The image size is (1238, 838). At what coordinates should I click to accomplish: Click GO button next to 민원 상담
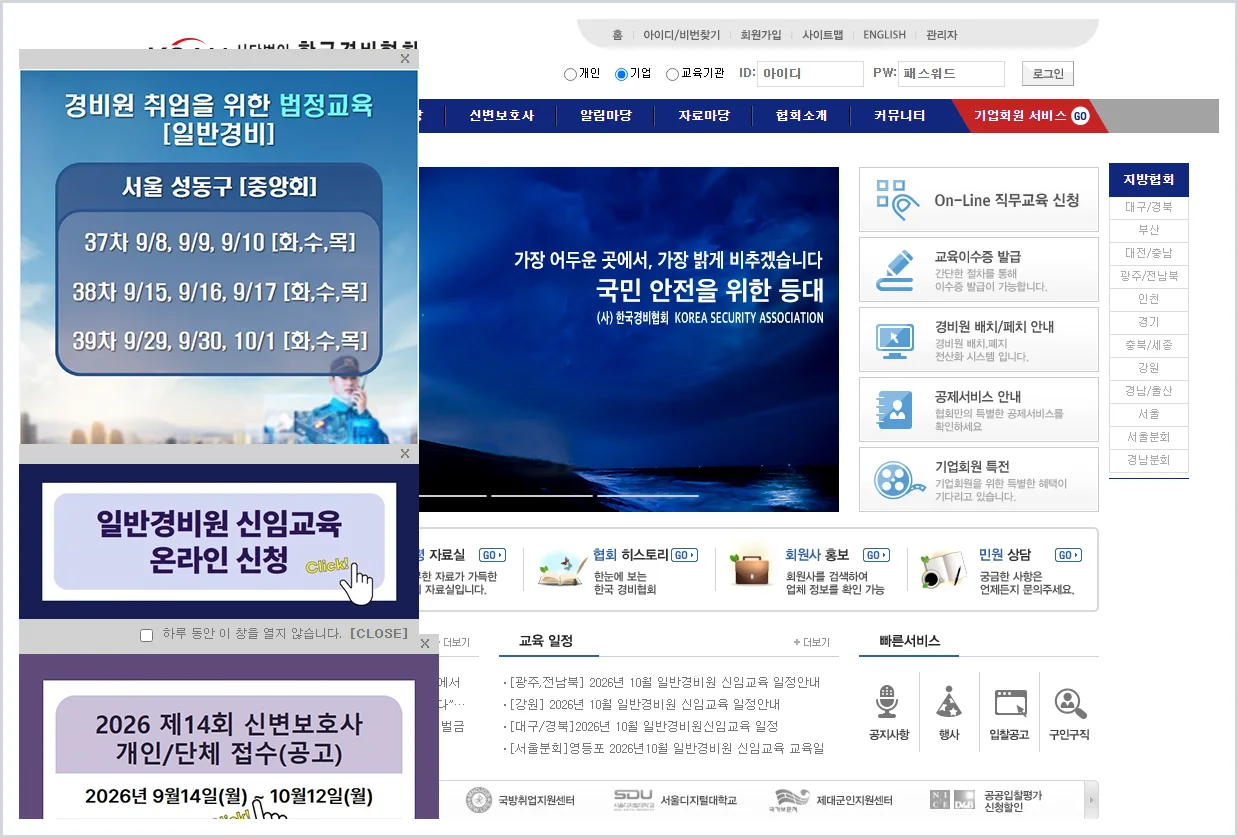pos(1068,555)
